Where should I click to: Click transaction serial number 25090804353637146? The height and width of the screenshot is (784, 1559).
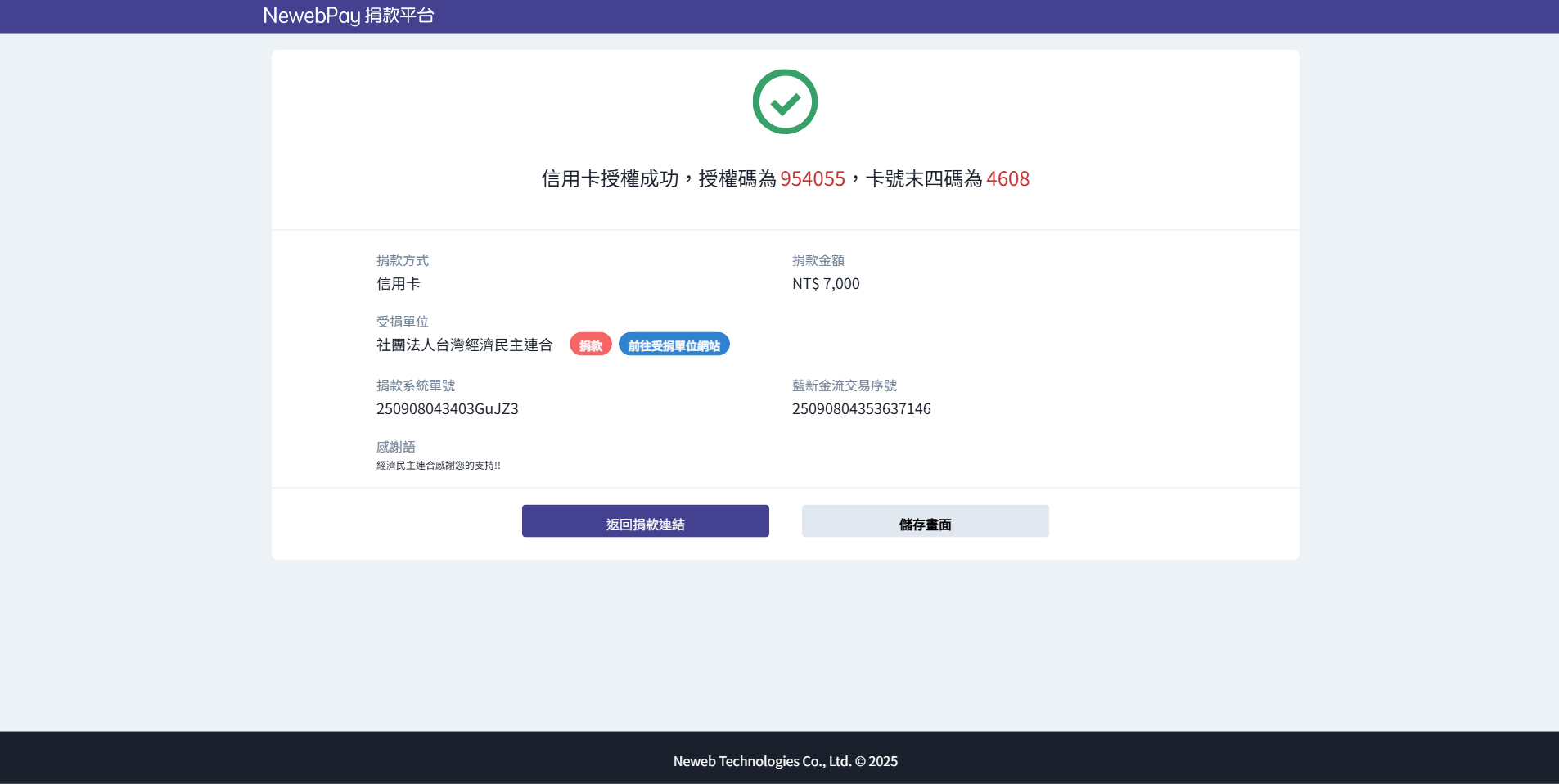861,409
